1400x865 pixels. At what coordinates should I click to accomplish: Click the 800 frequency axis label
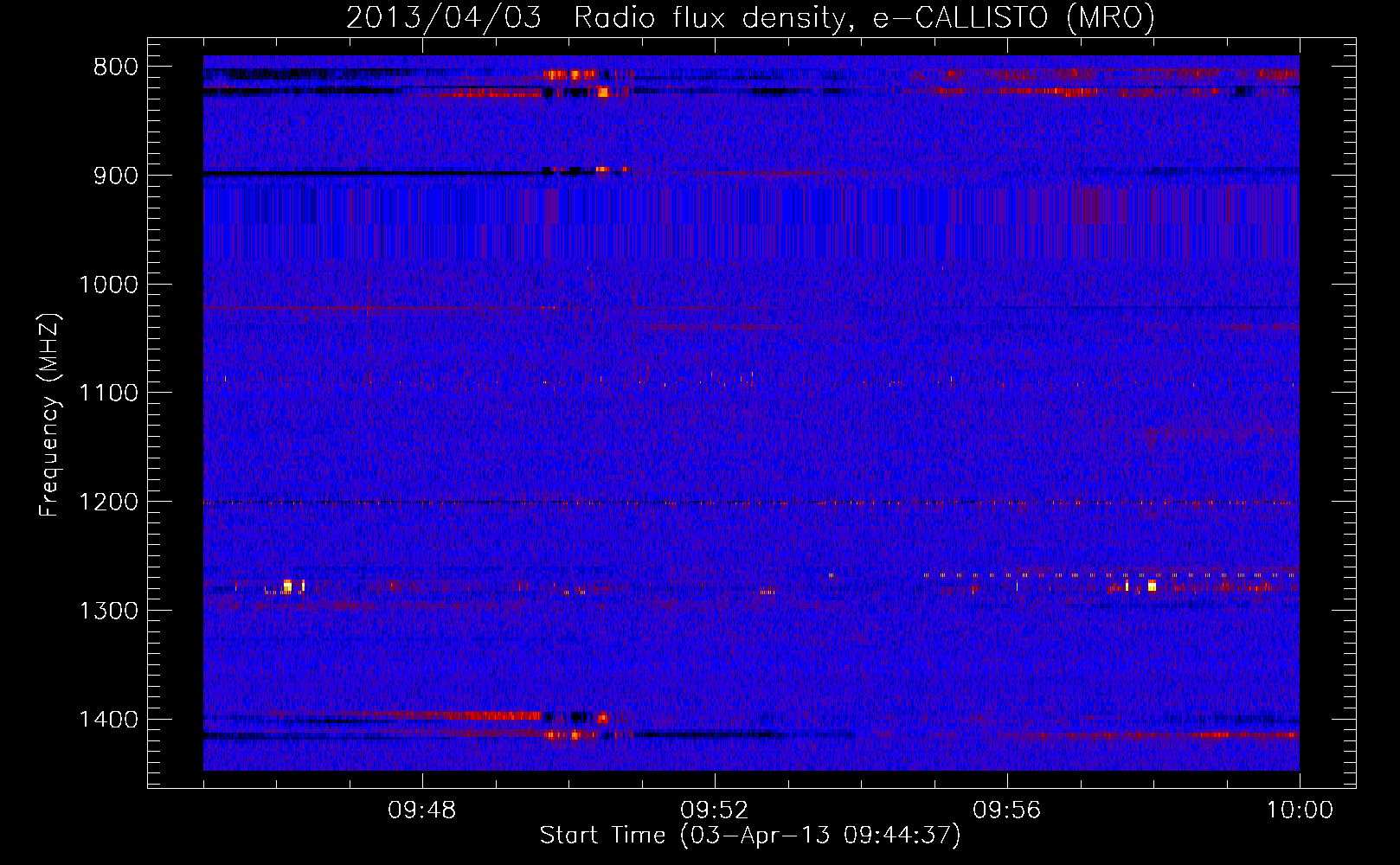click(x=116, y=67)
